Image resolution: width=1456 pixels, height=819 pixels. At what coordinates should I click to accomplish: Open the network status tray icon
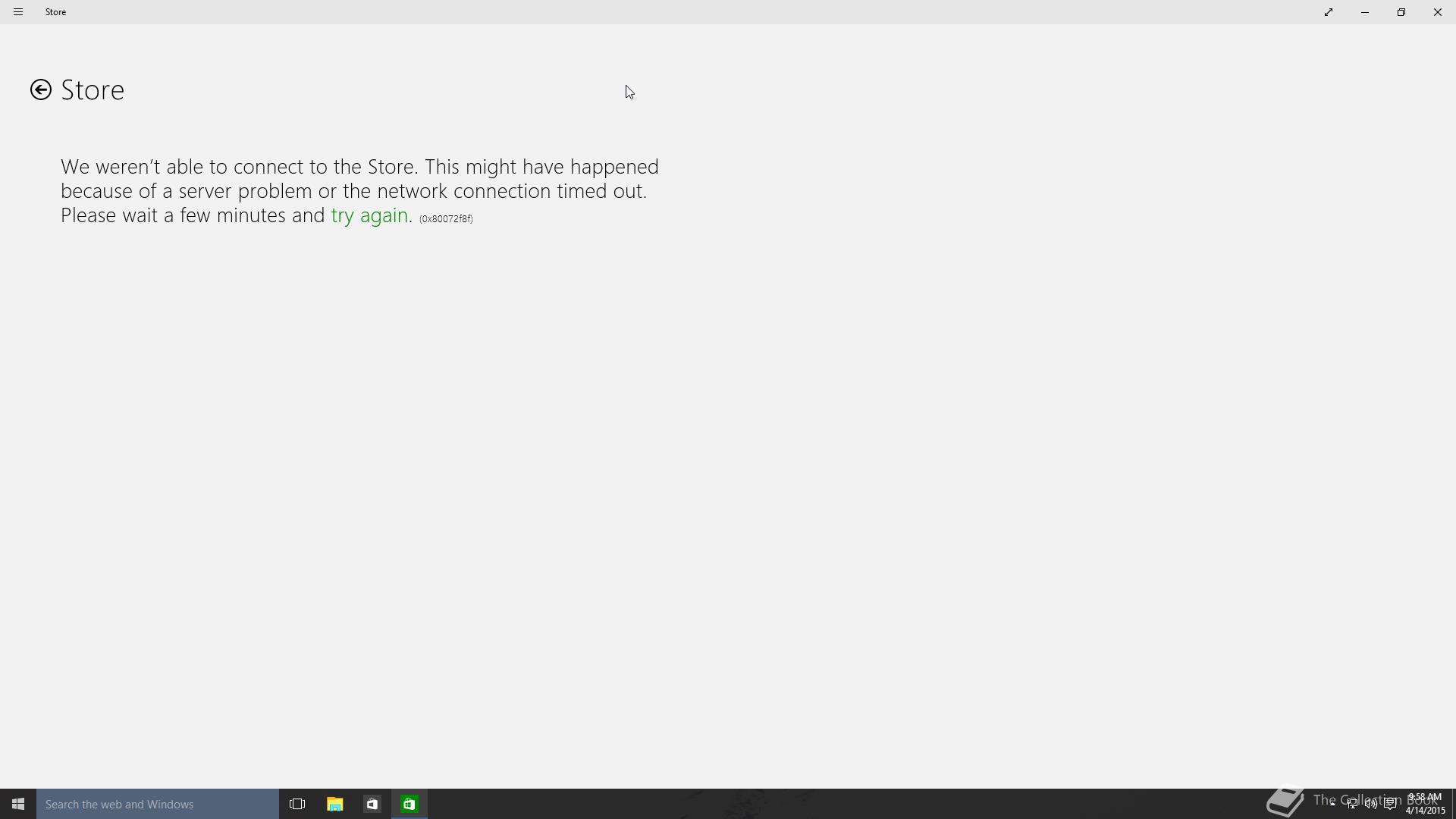click(x=1352, y=804)
